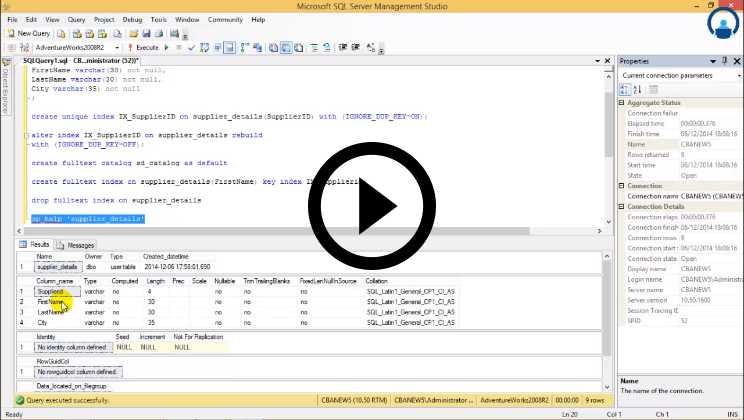Open the Current connection parameters dropdown
The width and height of the screenshot is (744, 420).
click(739, 75)
